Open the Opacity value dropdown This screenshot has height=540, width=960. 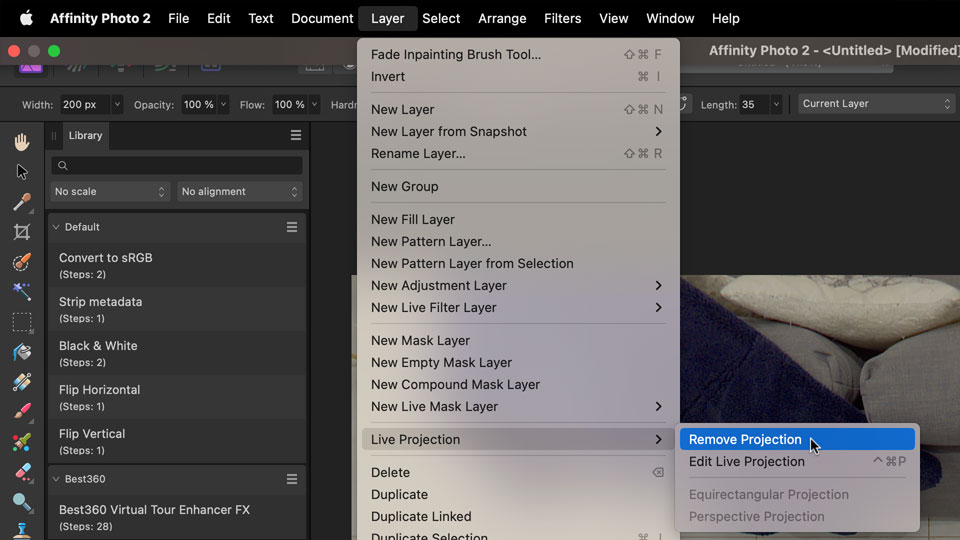coord(223,105)
